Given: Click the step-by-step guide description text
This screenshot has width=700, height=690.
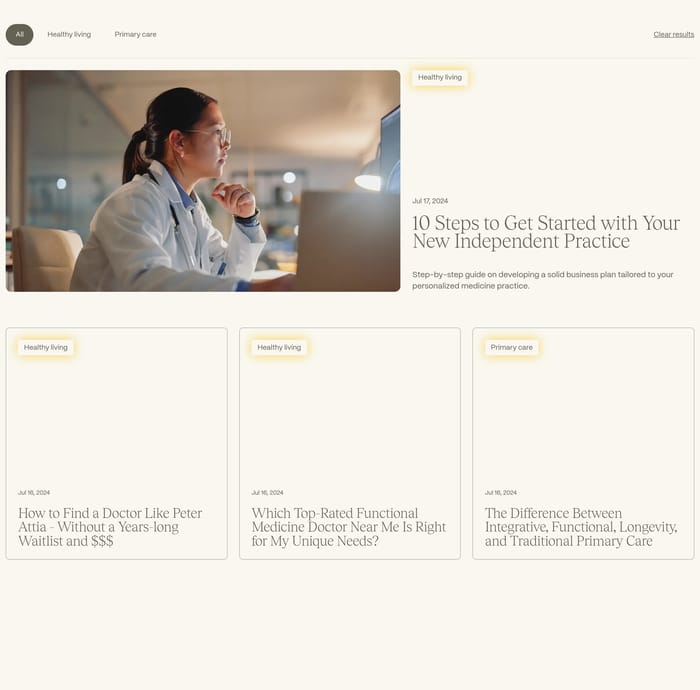Looking at the screenshot, I should (542, 280).
